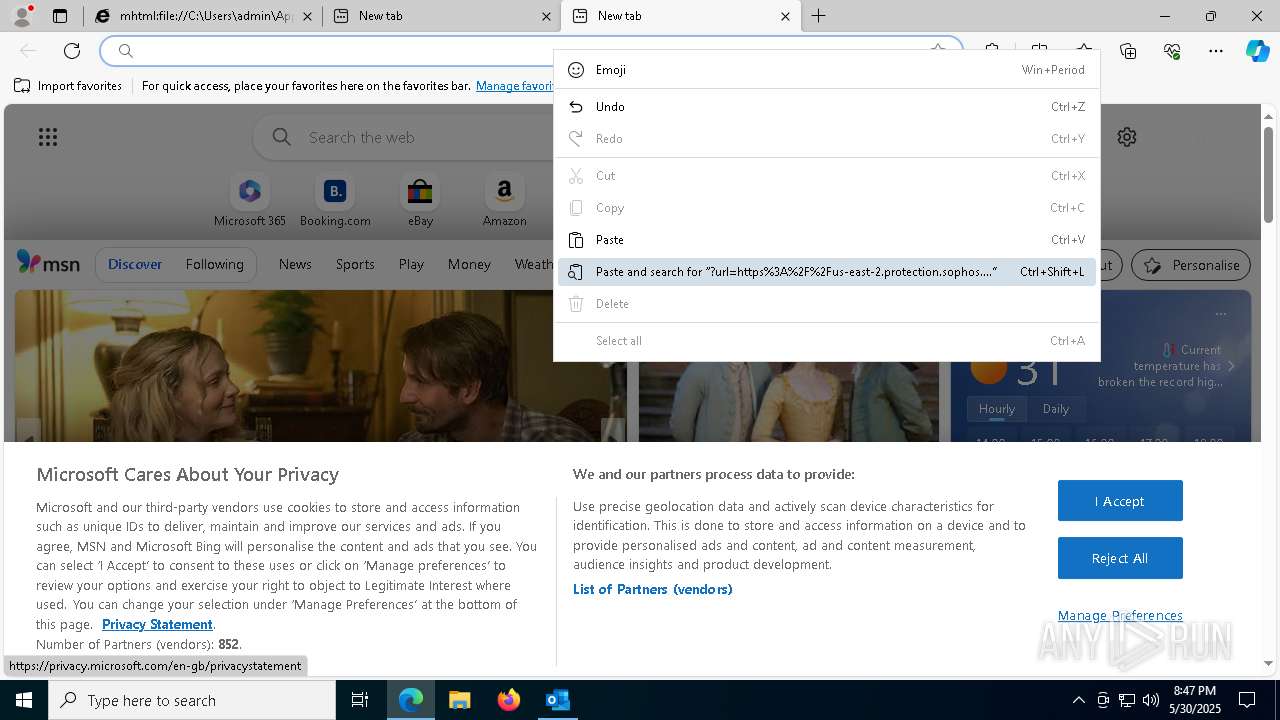
Task: Open Settings and more ellipsis menu
Action: (1216, 51)
